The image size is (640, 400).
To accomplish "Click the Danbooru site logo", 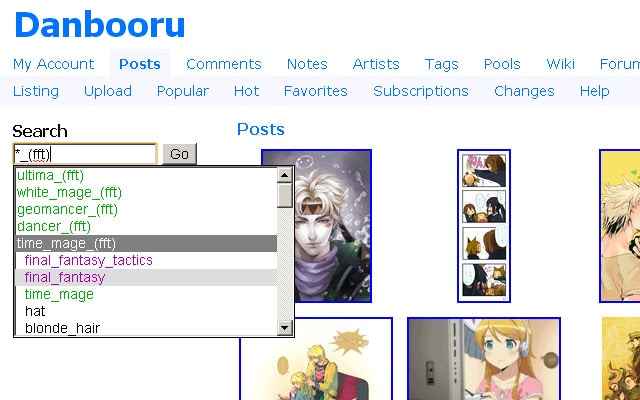I will pos(100,25).
